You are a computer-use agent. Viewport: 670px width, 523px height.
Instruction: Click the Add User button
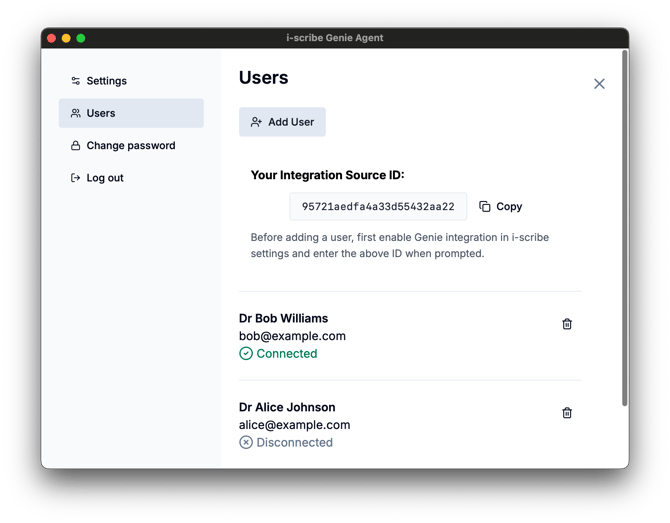click(x=282, y=122)
